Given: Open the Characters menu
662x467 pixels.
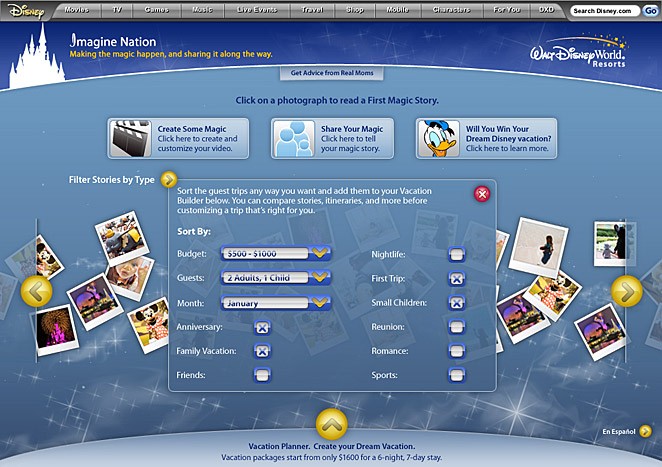Looking at the screenshot, I should coord(451,10).
